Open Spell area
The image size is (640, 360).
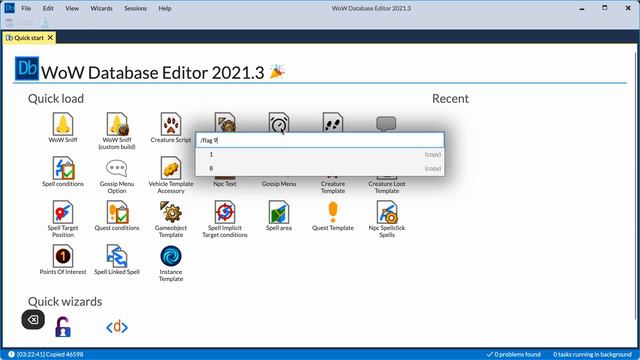pyautogui.click(x=279, y=216)
